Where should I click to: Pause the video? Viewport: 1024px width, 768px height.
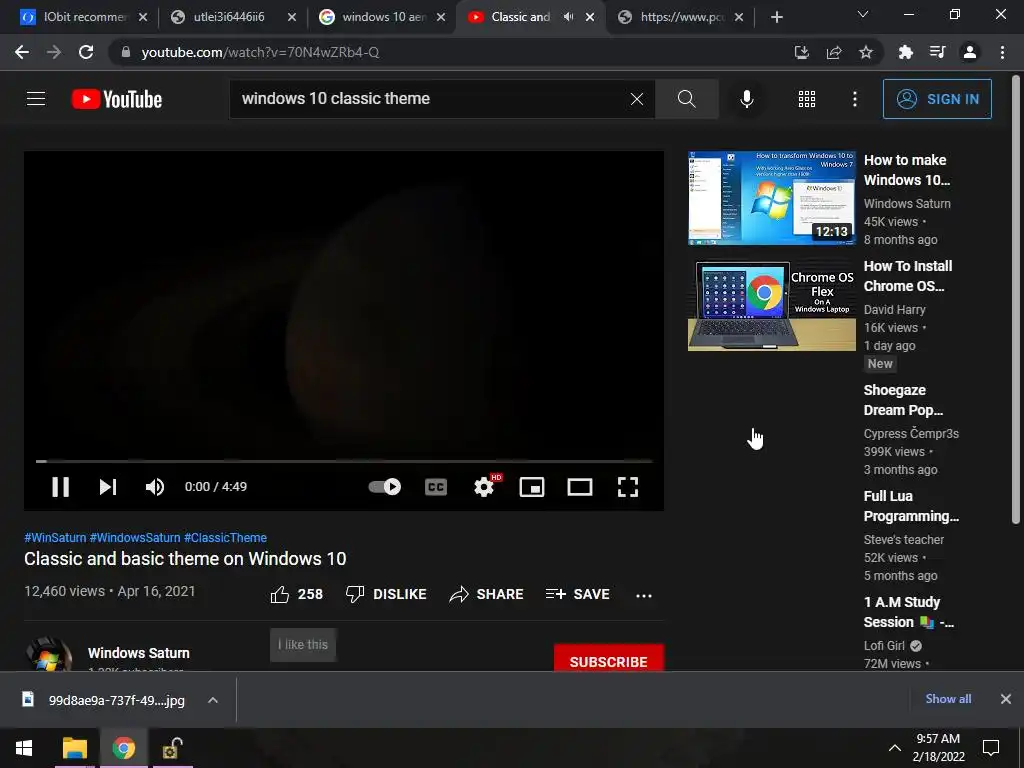(x=61, y=487)
